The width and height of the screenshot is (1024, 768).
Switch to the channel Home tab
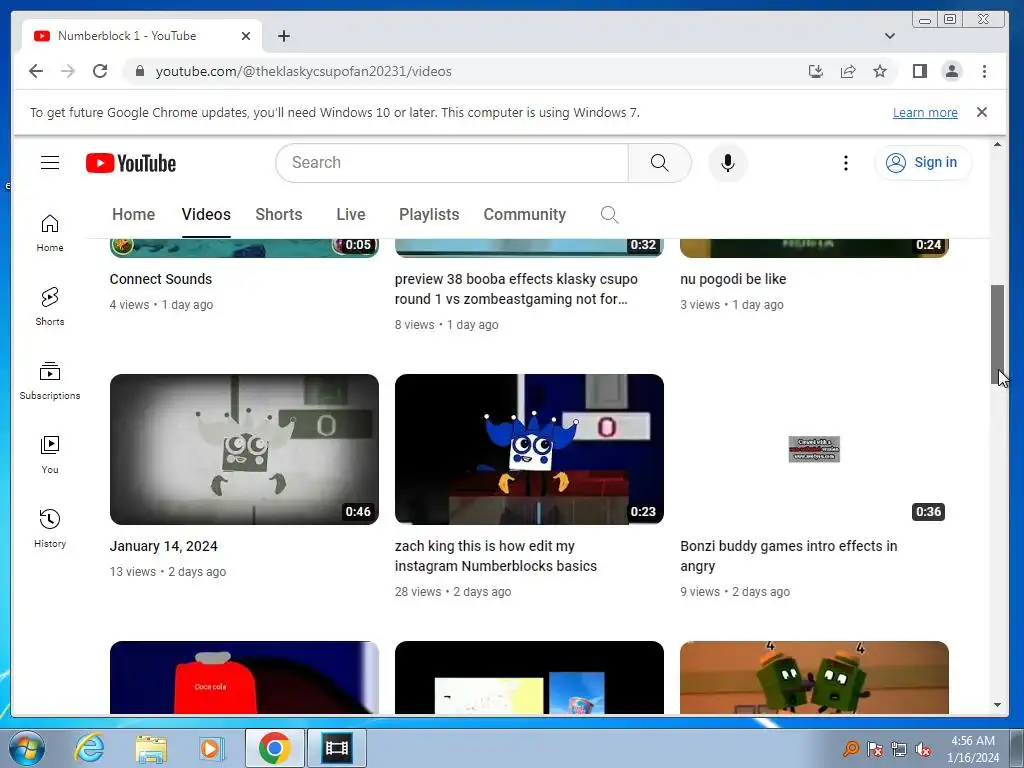pyautogui.click(x=133, y=214)
